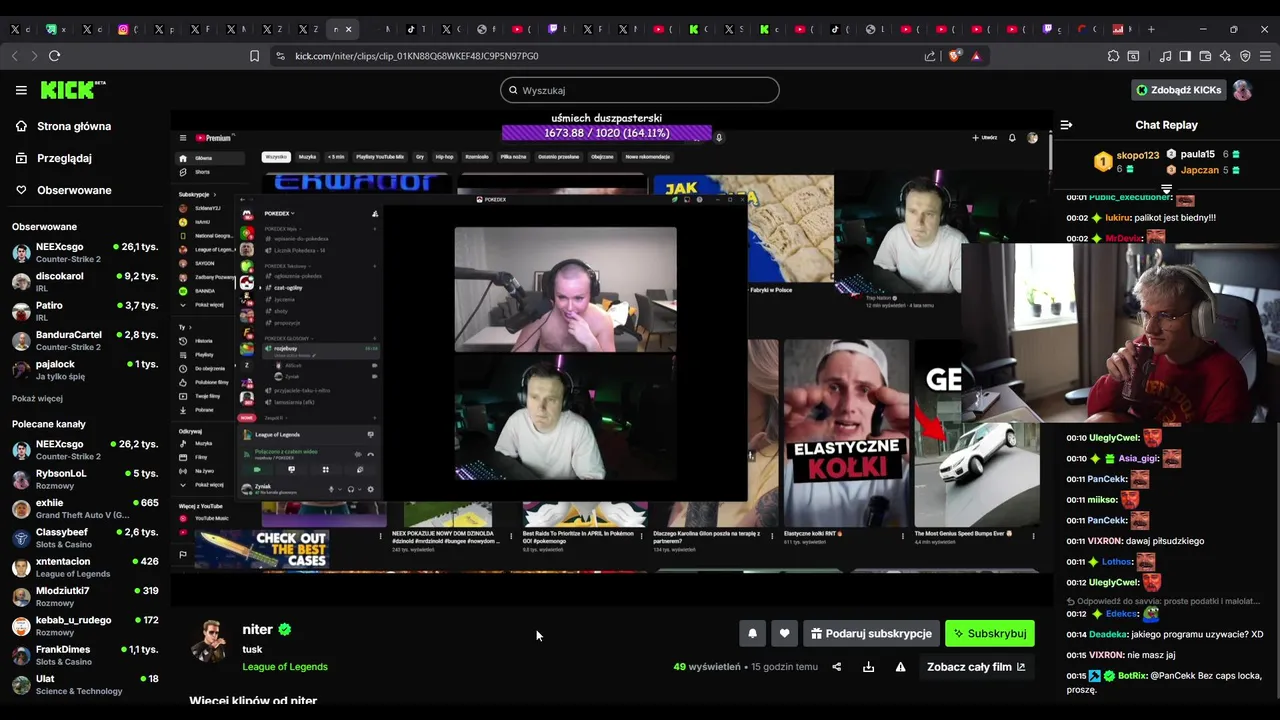1280x720 pixels.
Task: Click username lukiru in chat
Action: (1117, 217)
